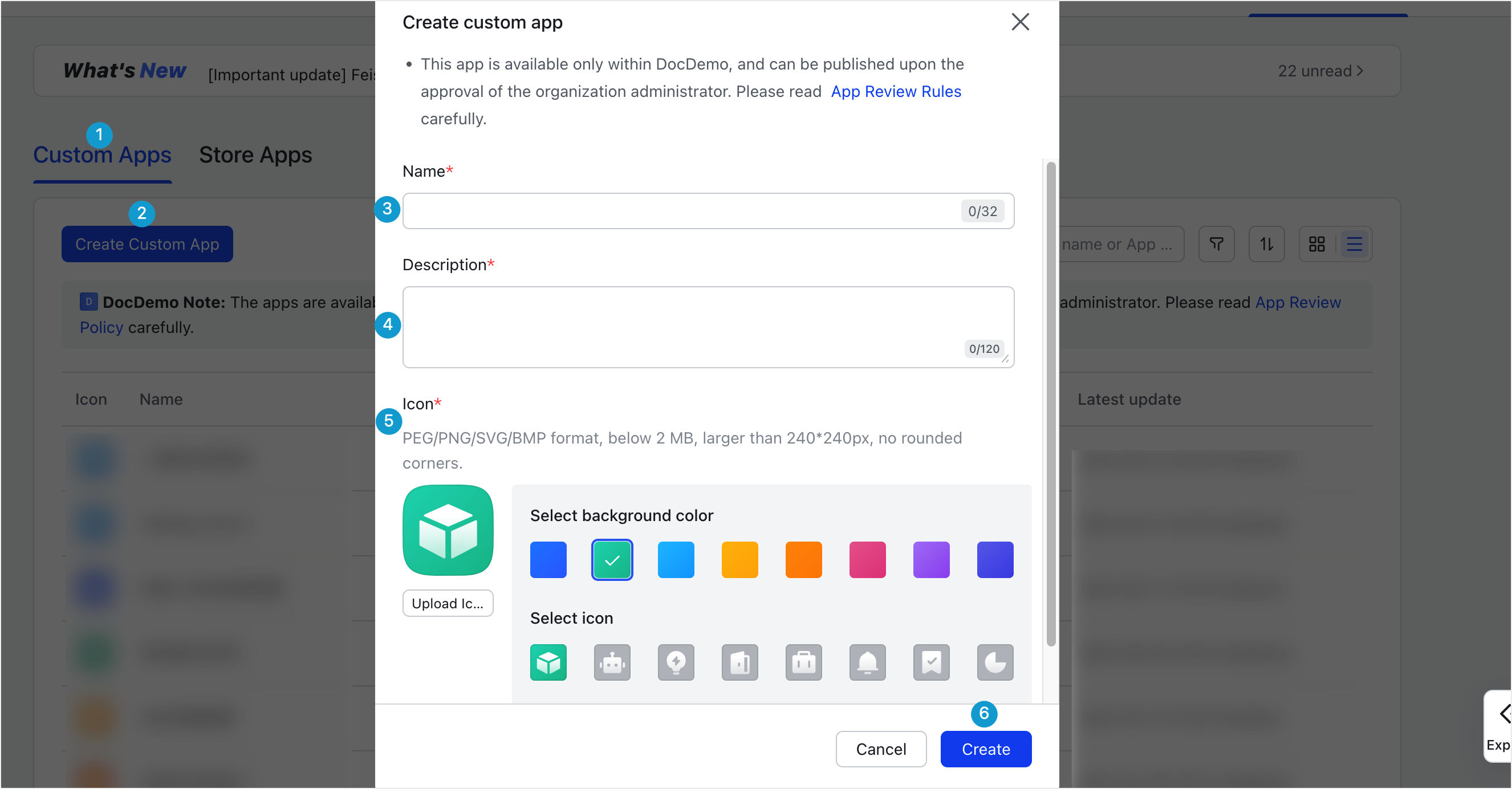The width and height of the screenshot is (1512, 789).
Task: Open the filter icon button
Action: point(1216,243)
